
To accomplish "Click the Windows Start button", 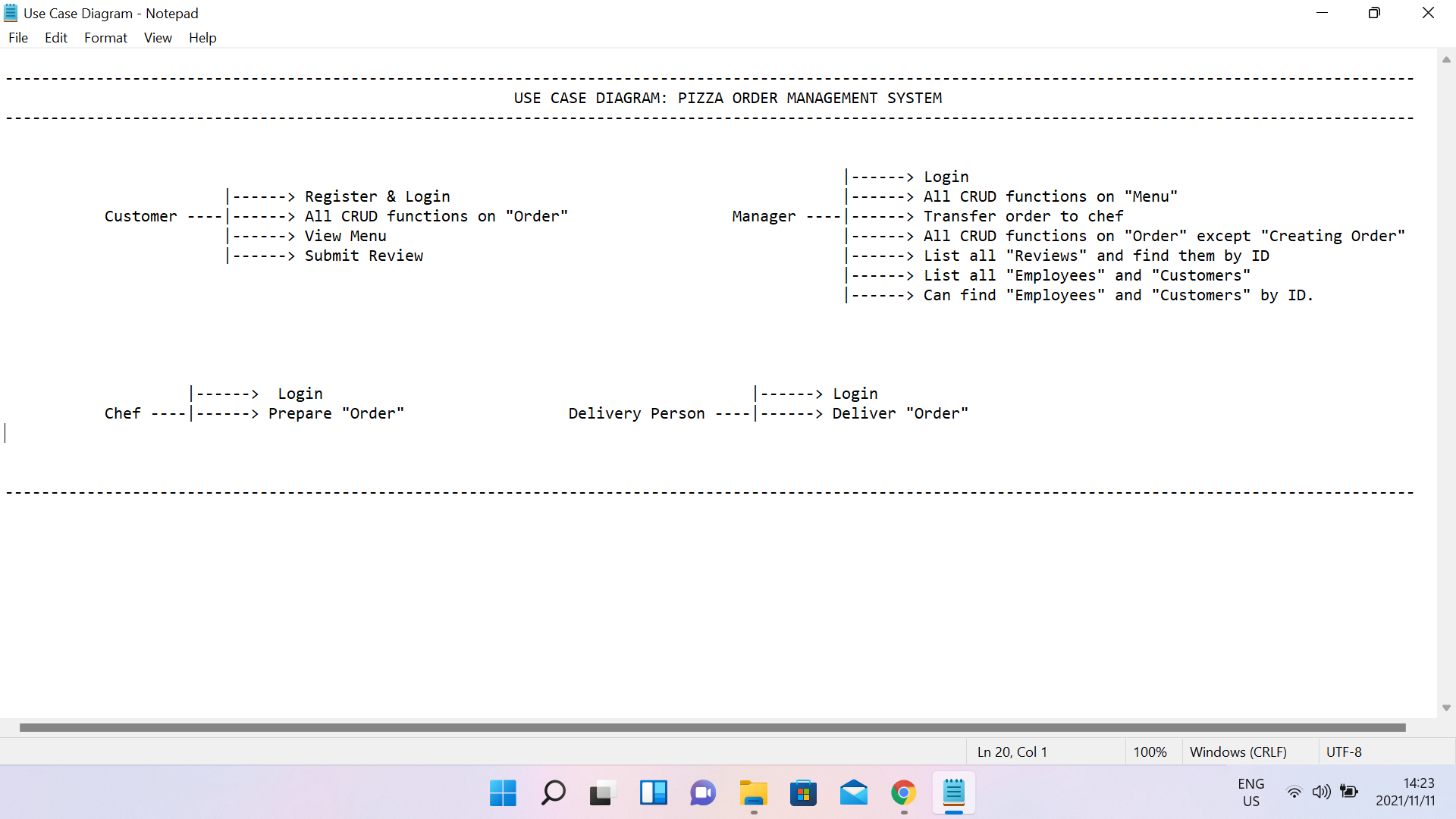I will point(503,793).
